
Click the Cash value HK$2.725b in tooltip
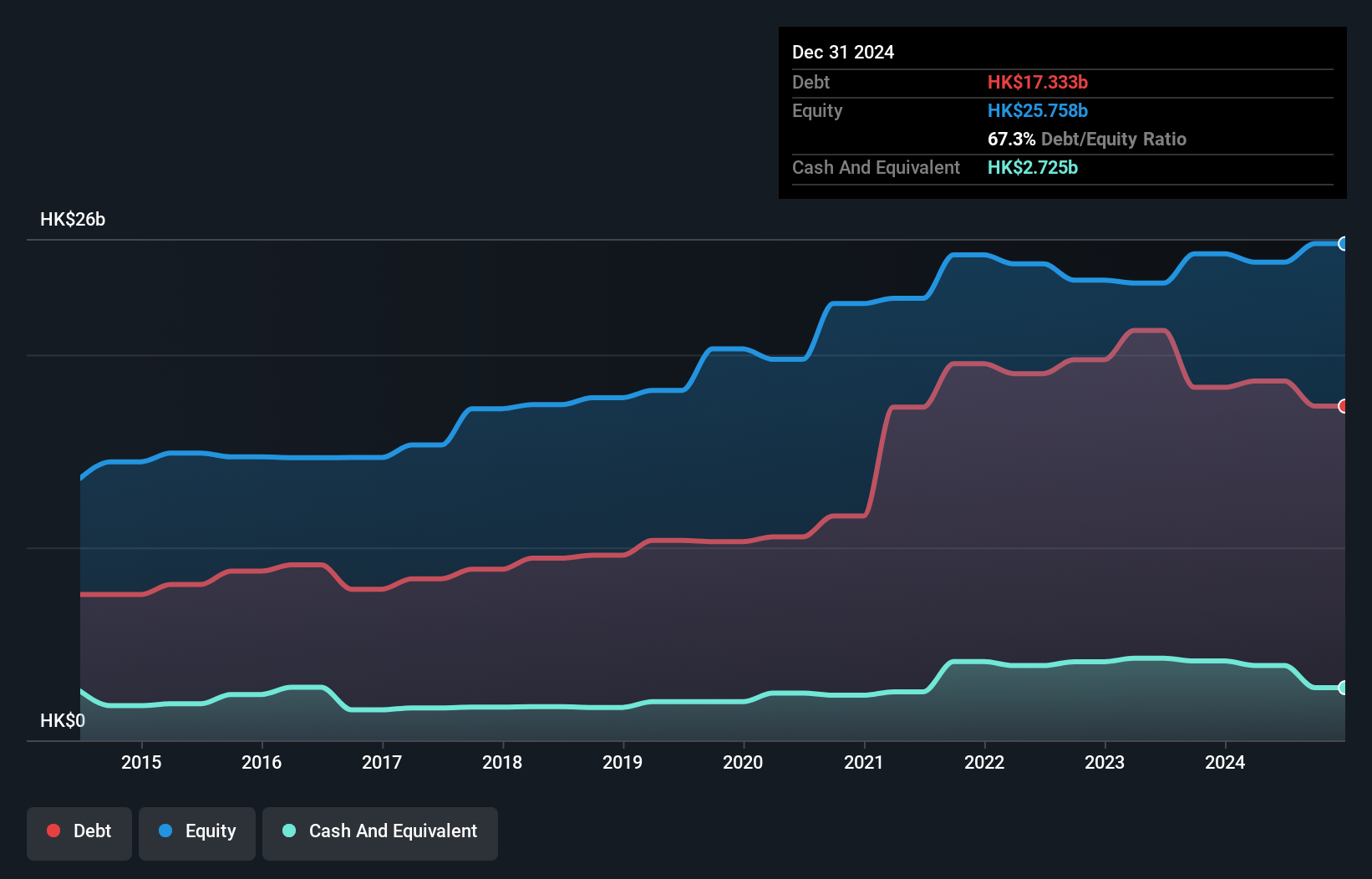(1033, 167)
